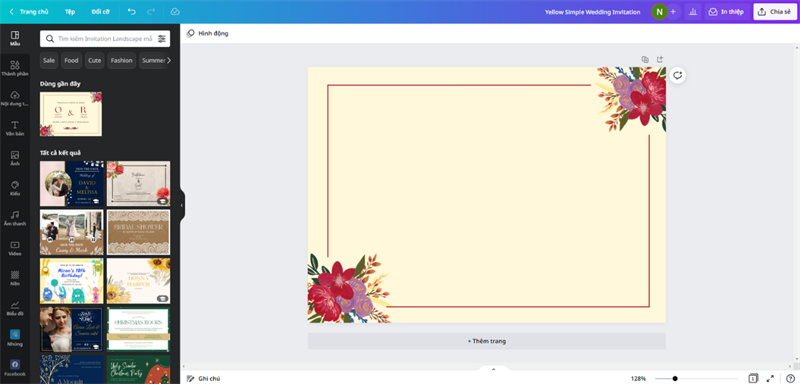Screen dimensions: 800x384
Task: Add new page icon above canvas
Action: click(660, 59)
